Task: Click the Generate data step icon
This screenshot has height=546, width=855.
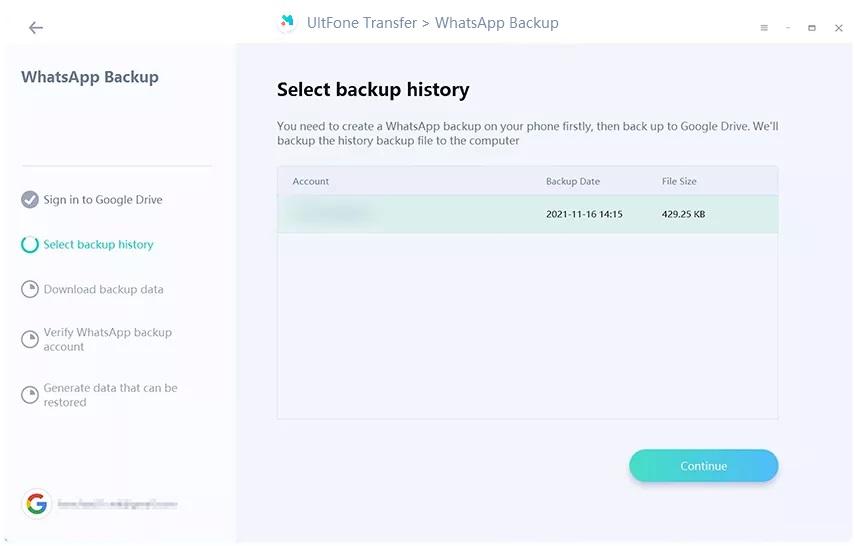Action: [x=30, y=395]
